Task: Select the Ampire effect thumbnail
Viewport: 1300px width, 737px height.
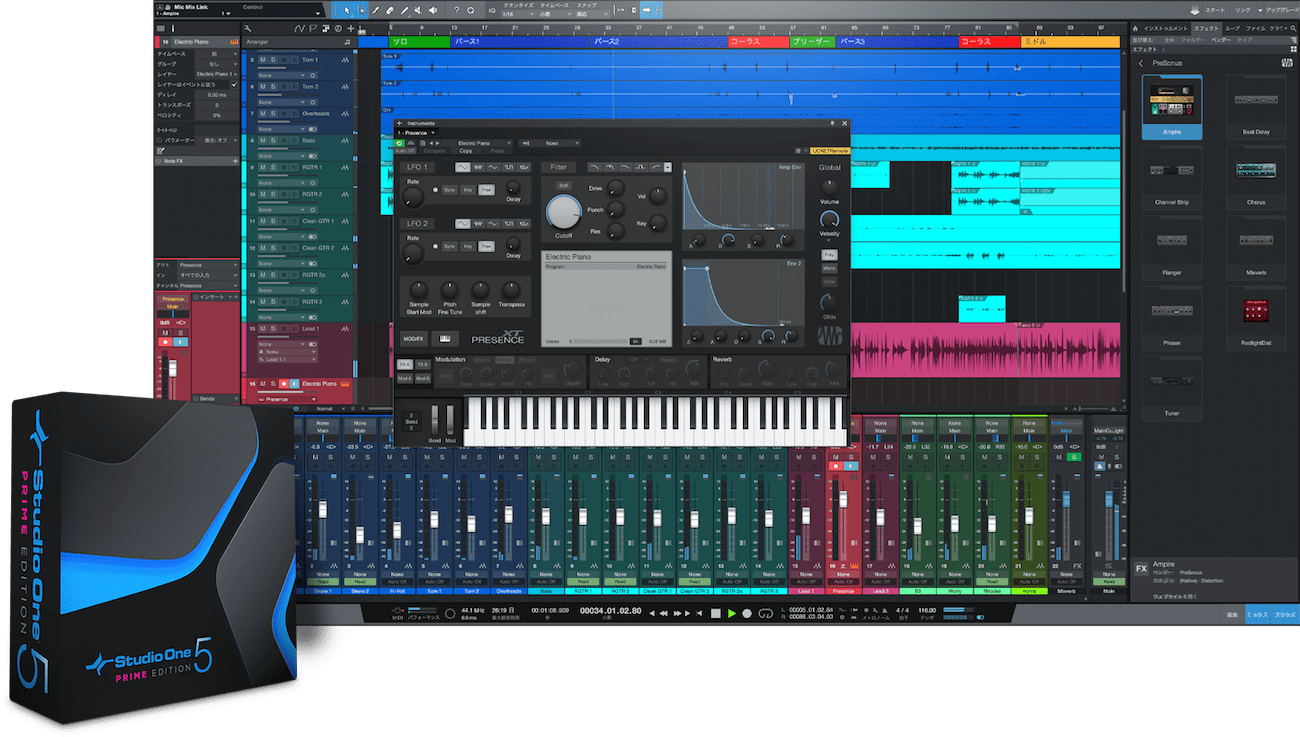Action: coord(1172,105)
